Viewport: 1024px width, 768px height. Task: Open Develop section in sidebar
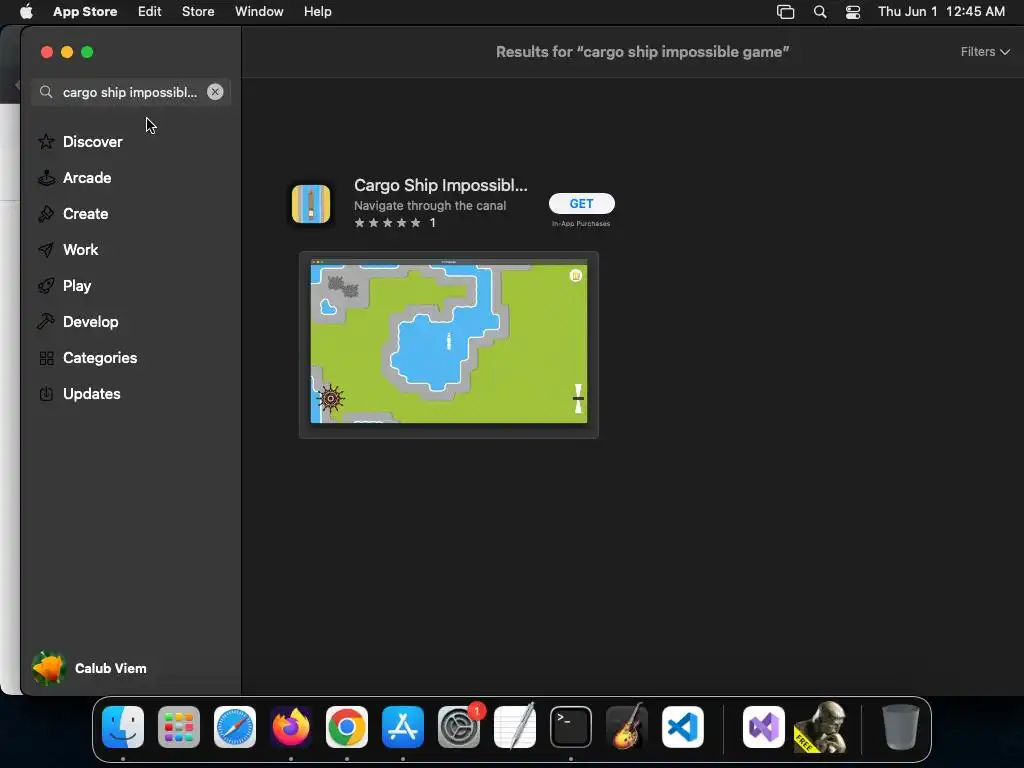point(91,321)
